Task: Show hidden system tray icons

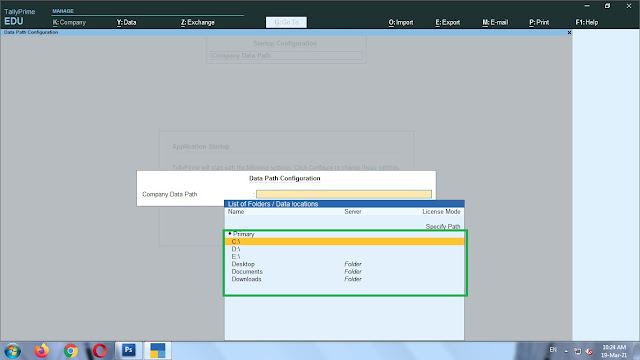Action: coord(566,351)
